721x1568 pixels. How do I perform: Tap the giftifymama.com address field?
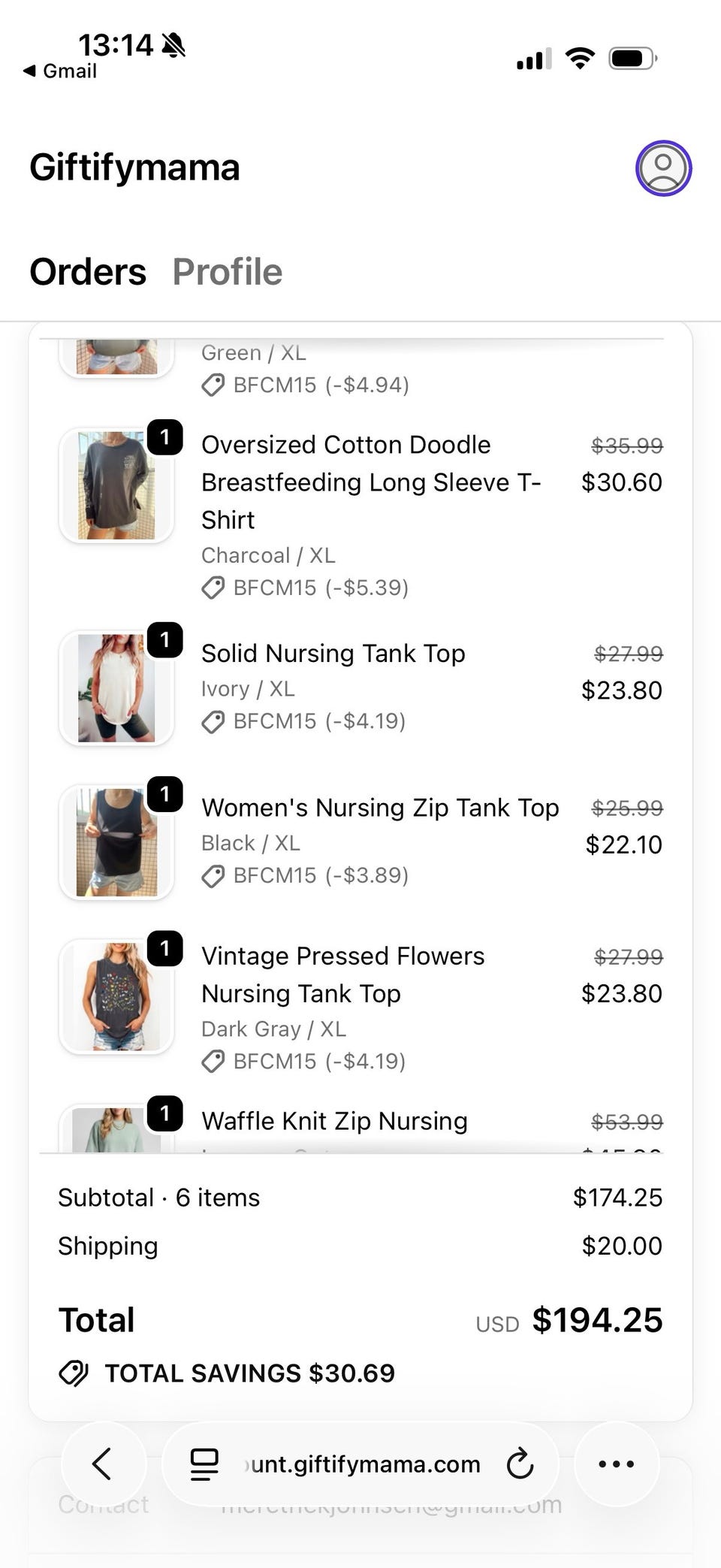[x=360, y=1464]
